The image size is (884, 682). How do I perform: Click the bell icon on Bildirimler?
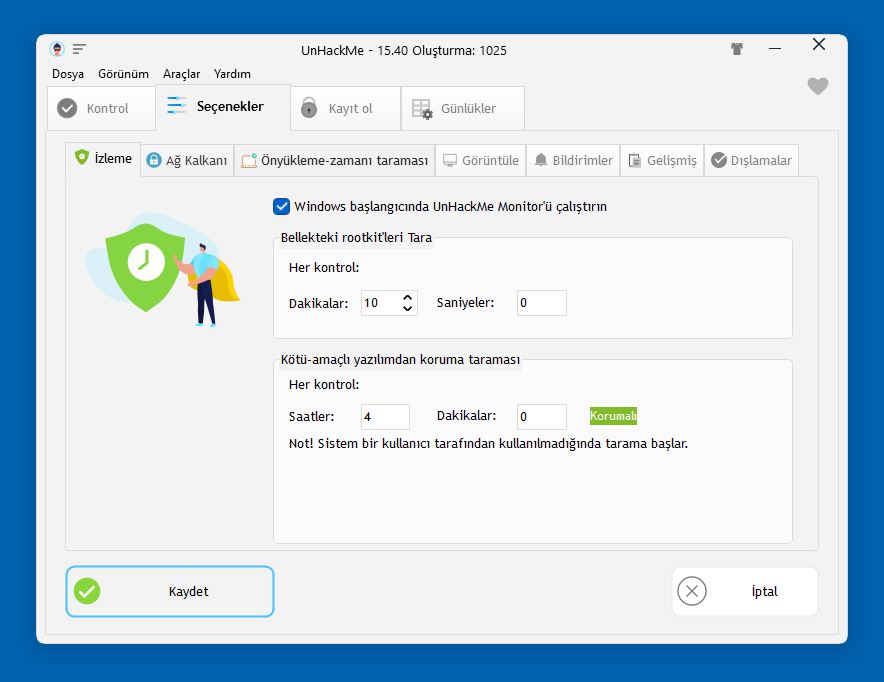[541, 160]
